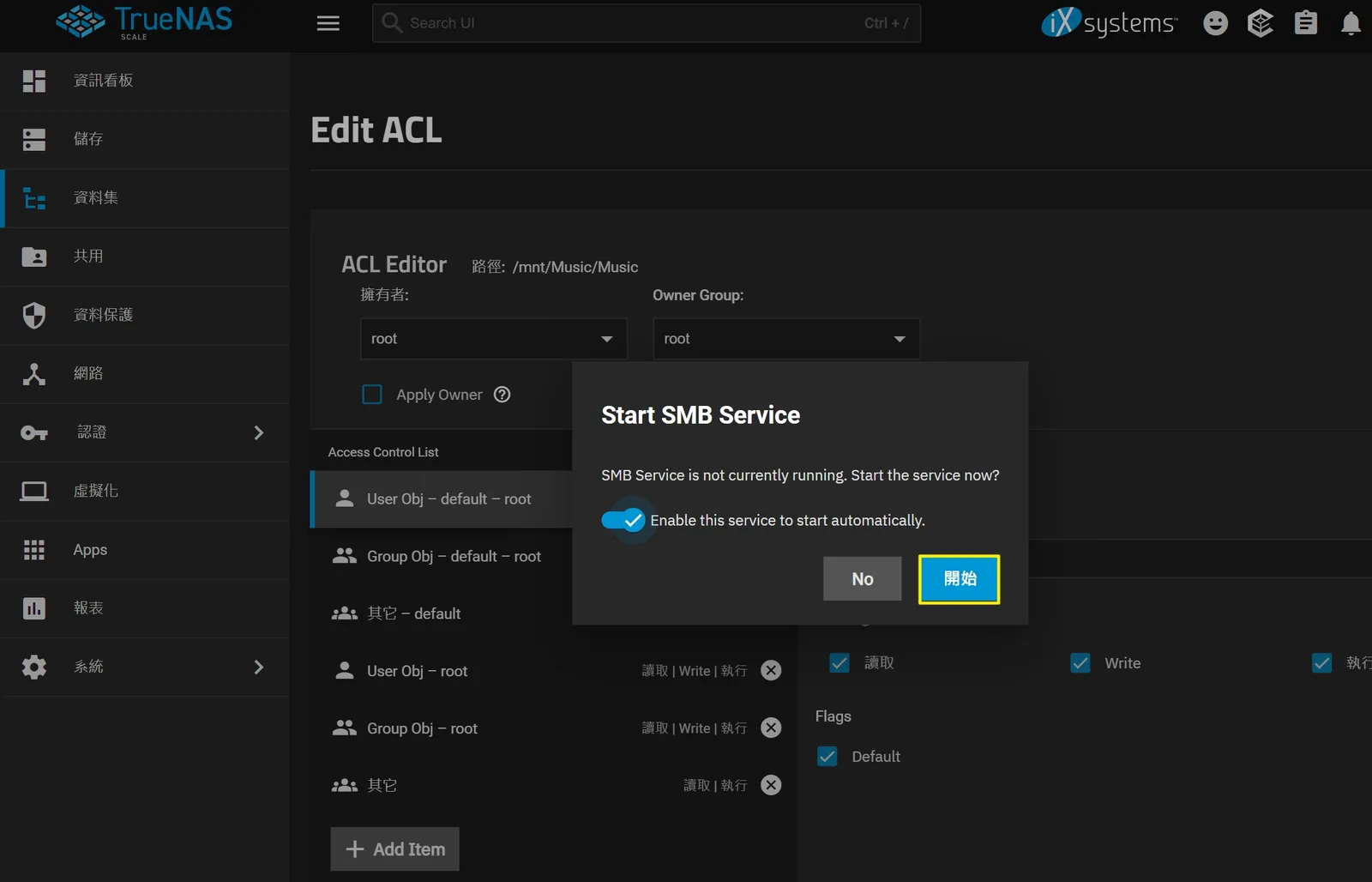Uncheck the 讀取 permission checkbox
This screenshot has width=1372, height=882.
coord(839,663)
